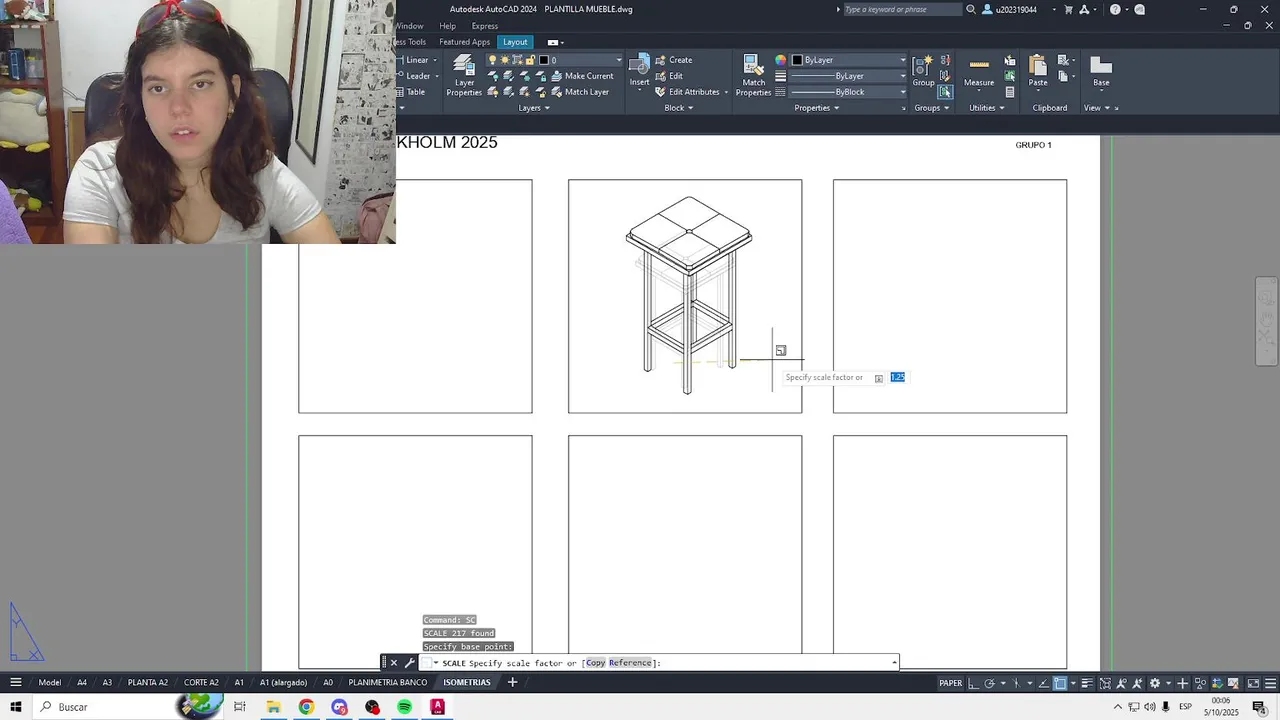Toggle PAPER/MODEL space button
Image resolution: width=1280 pixels, height=720 pixels.
pyautogui.click(x=950, y=683)
